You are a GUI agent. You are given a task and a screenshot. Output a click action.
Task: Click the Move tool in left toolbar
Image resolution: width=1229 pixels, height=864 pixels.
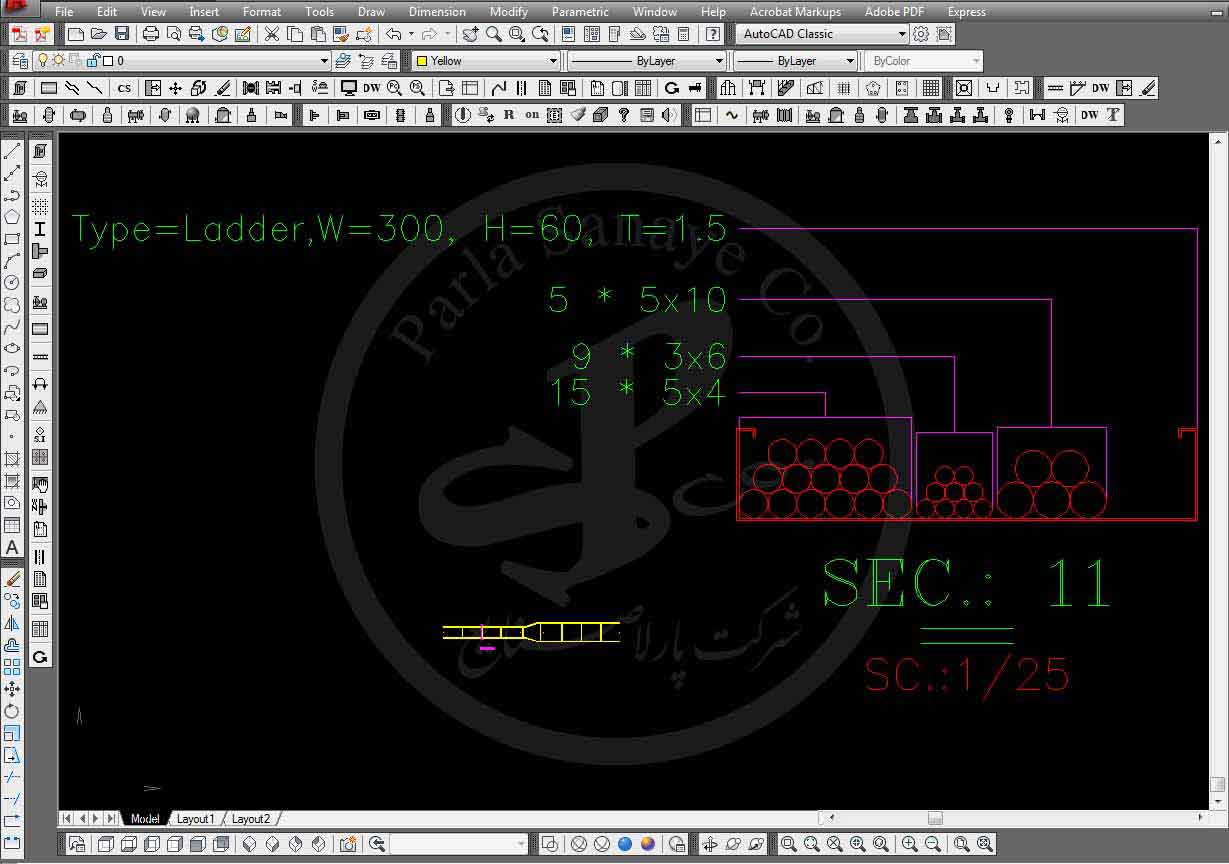(12, 689)
